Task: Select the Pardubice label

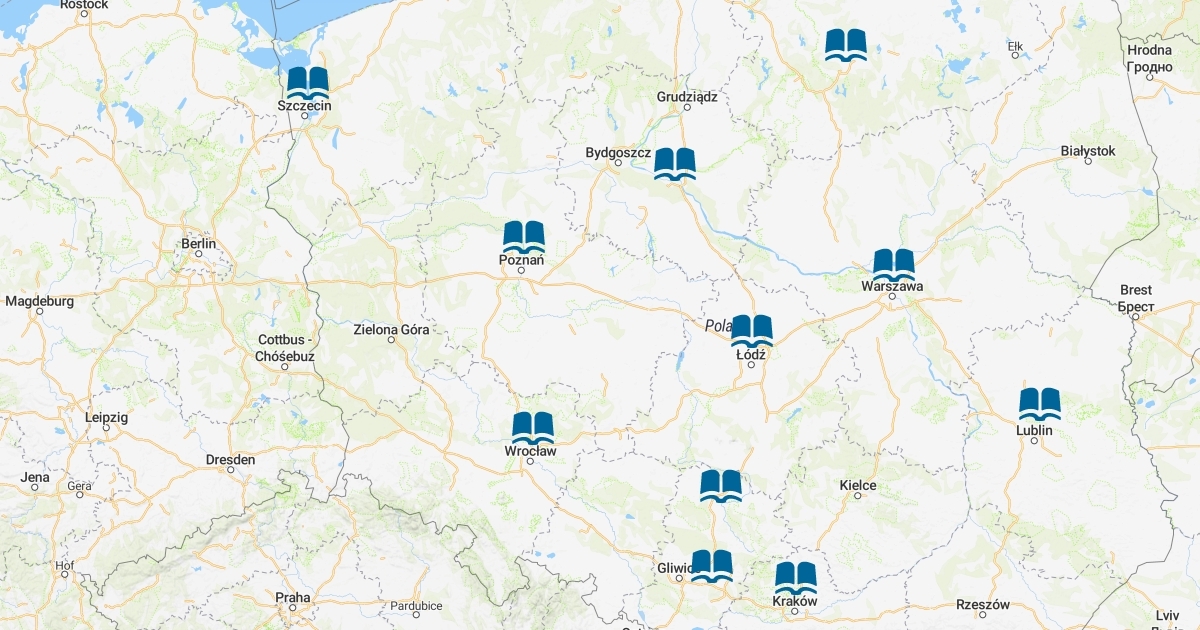Action: pyautogui.click(x=416, y=606)
